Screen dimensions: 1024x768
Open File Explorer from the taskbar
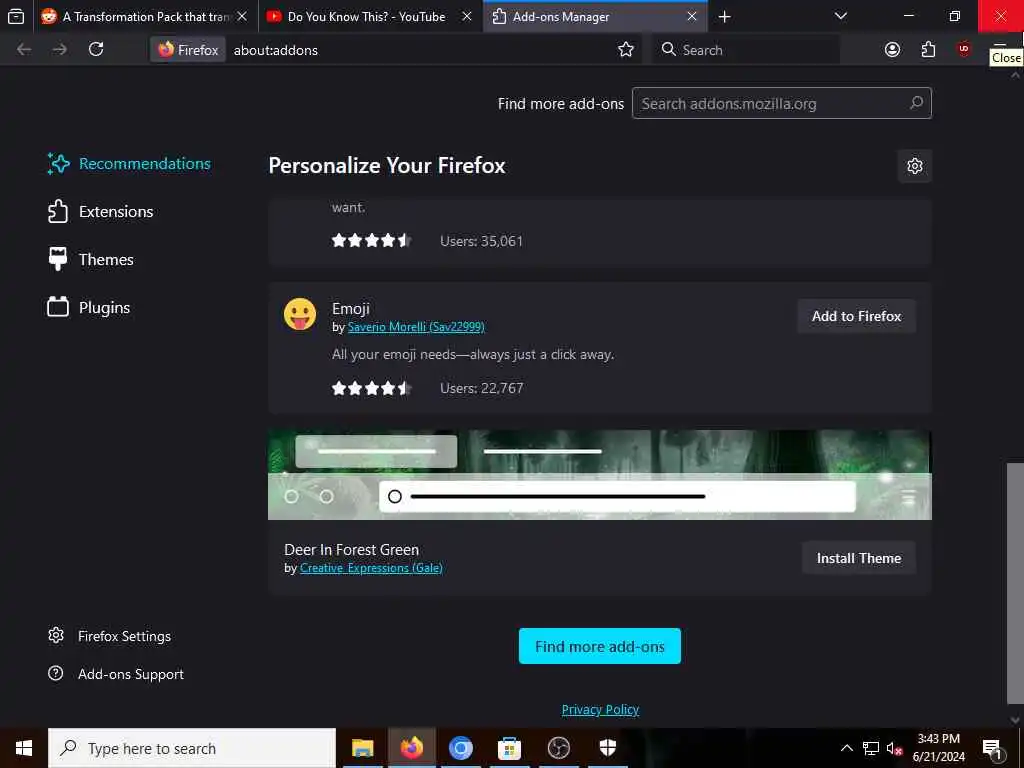click(x=362, y=748)
